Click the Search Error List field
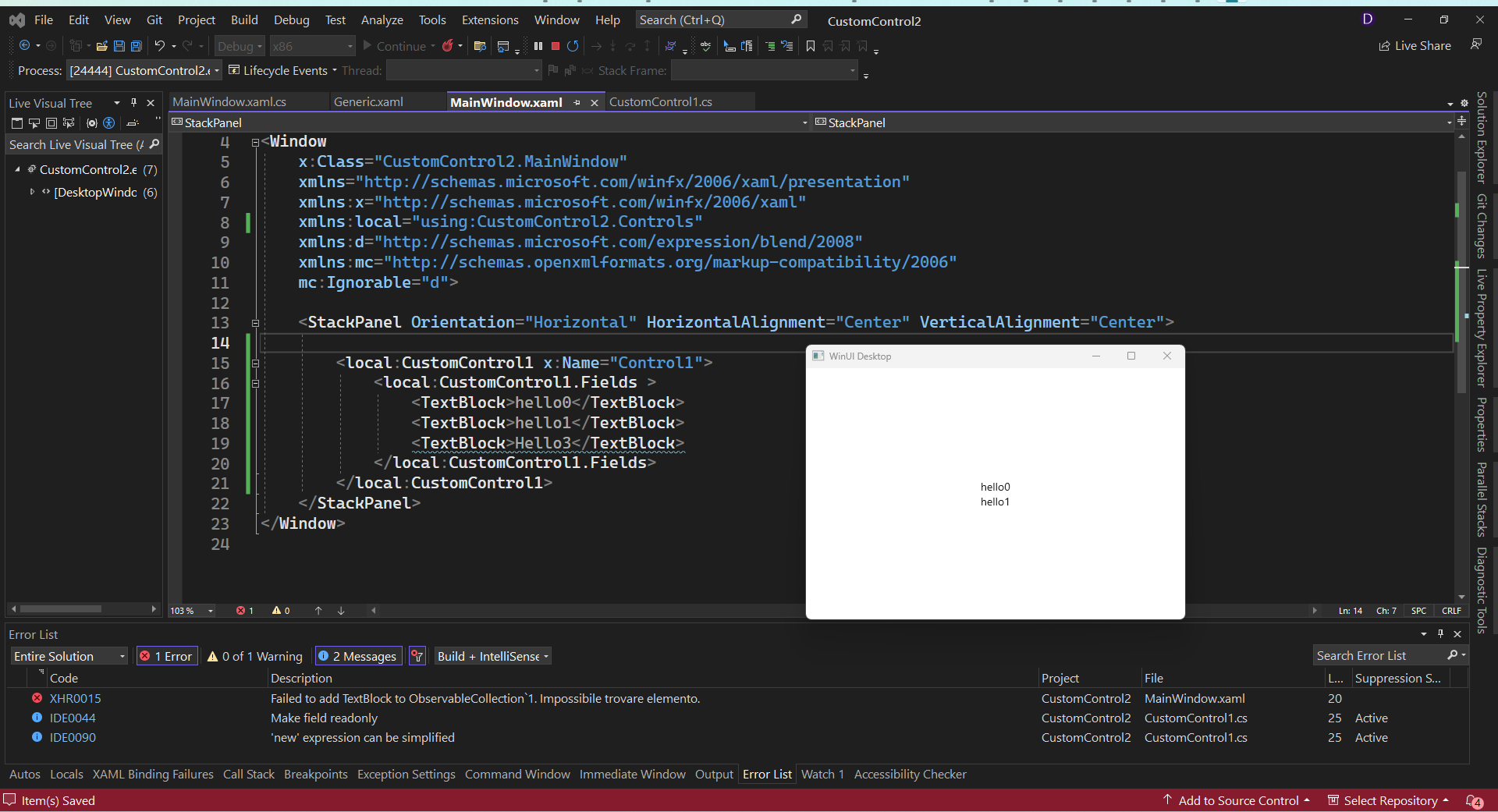 tap(1381, 655)
